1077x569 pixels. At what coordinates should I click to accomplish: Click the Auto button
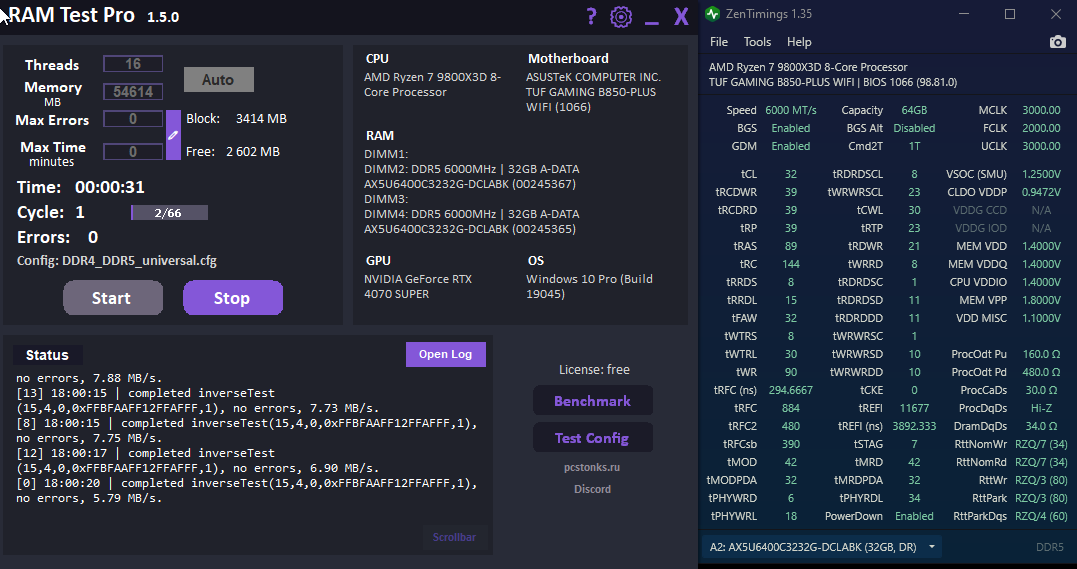(x=218, y=80)
